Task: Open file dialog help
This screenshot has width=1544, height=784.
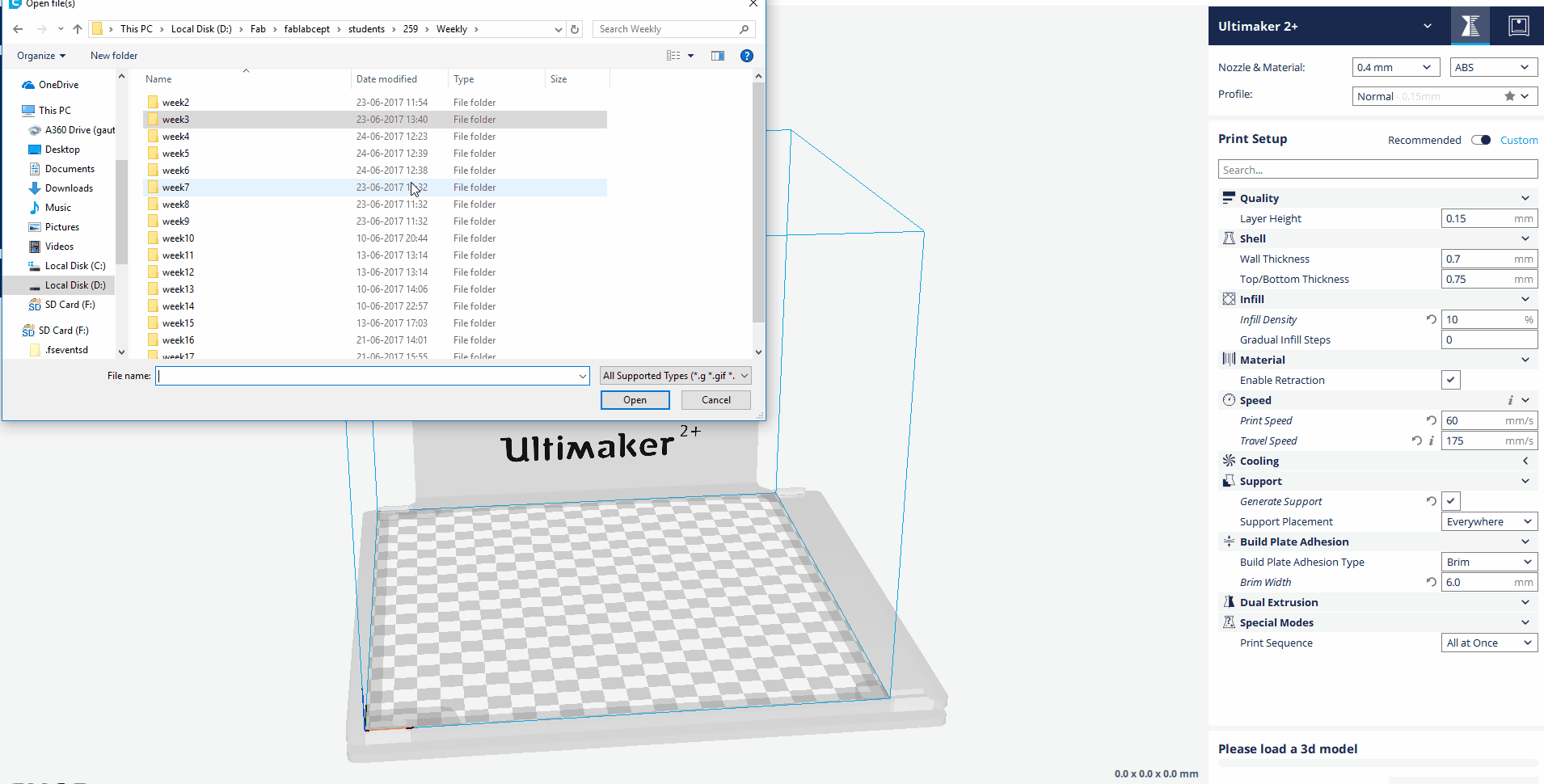Action: click(x=747, y=56)
